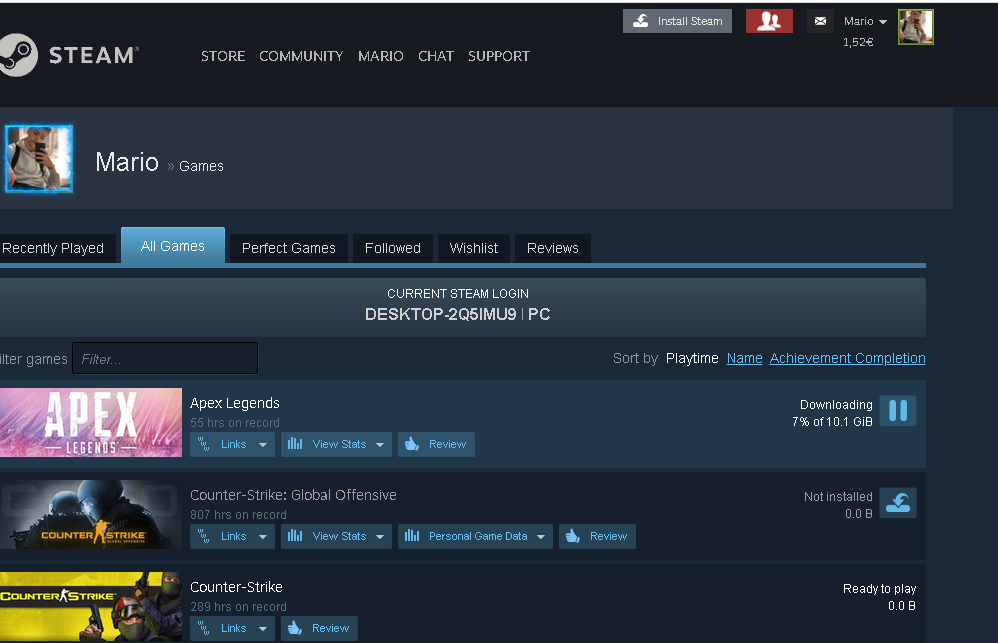Switch to the Wishlist tab
Screen dimensions: 998x643
tap(473, 248)
